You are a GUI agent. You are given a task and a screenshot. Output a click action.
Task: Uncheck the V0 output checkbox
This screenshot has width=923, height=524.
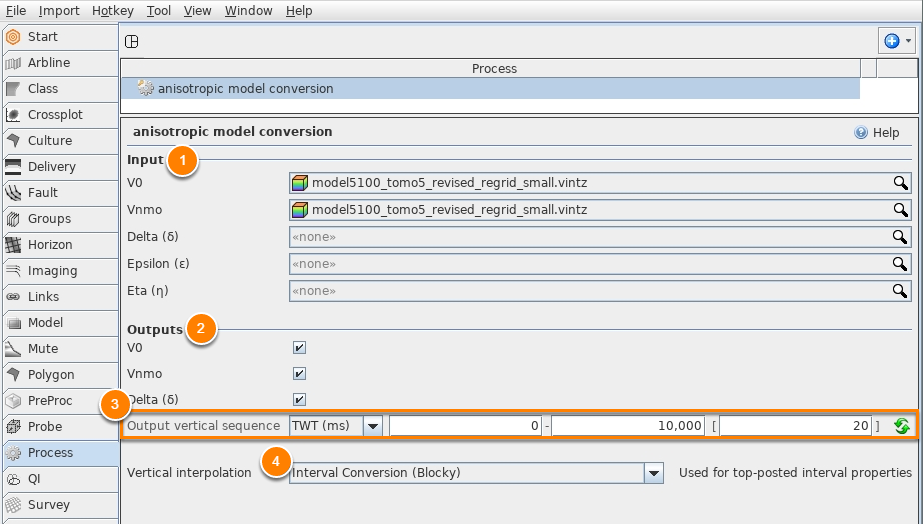(x=299, y=347)
